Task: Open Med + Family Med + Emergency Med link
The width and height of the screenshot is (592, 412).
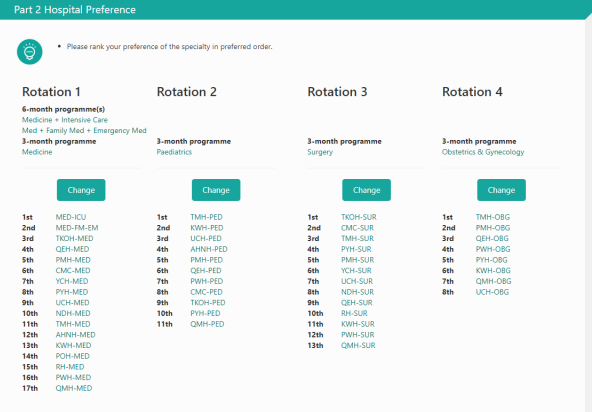Action: 84,130
